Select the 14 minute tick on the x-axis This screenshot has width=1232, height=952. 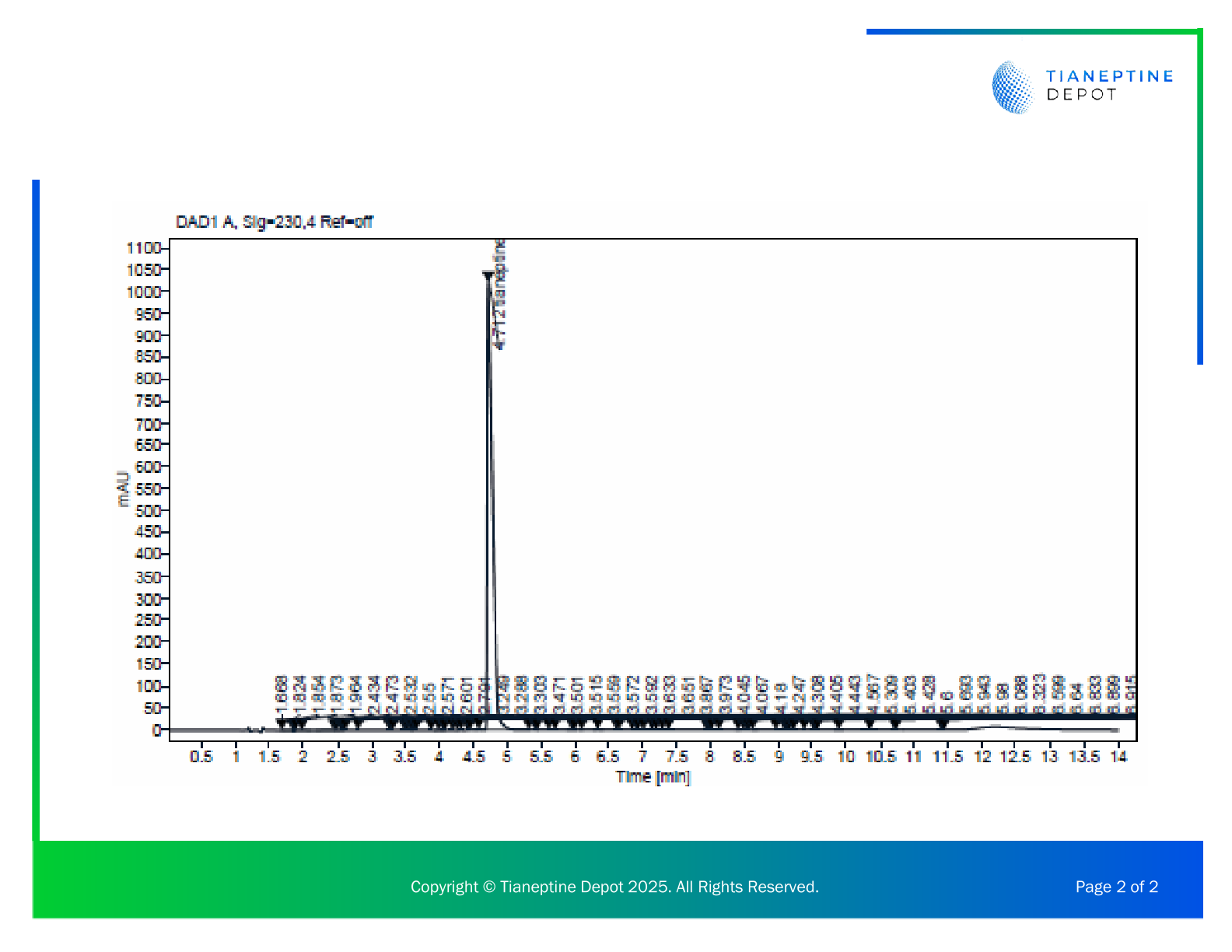point(1118,757)
